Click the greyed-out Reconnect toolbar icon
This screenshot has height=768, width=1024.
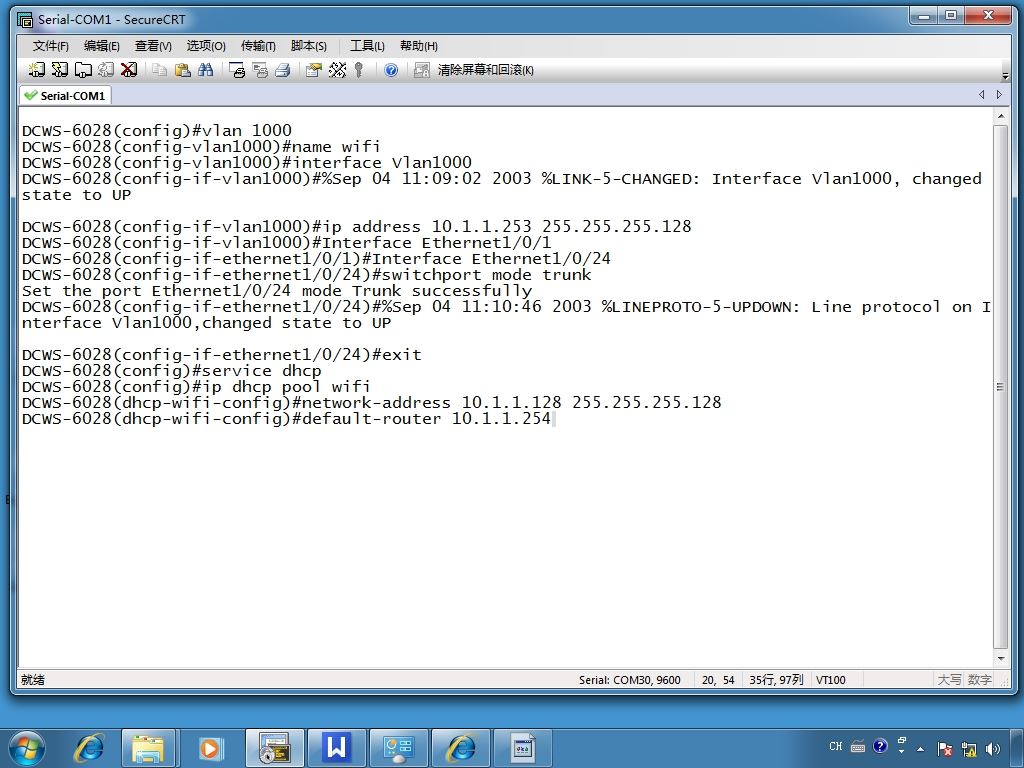tap(106, 70)
